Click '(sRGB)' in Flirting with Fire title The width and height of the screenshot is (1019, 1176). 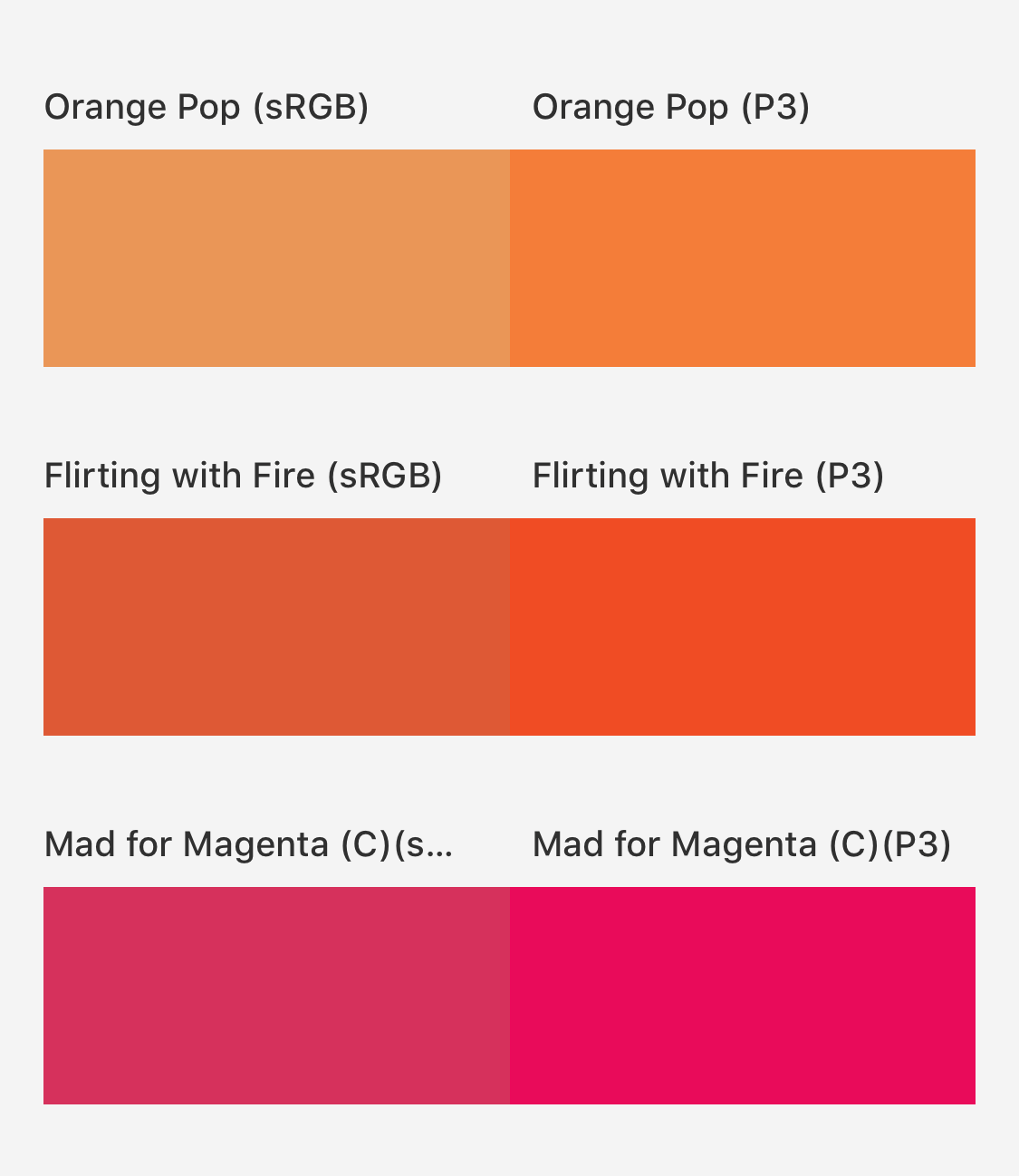pos(385,476)
